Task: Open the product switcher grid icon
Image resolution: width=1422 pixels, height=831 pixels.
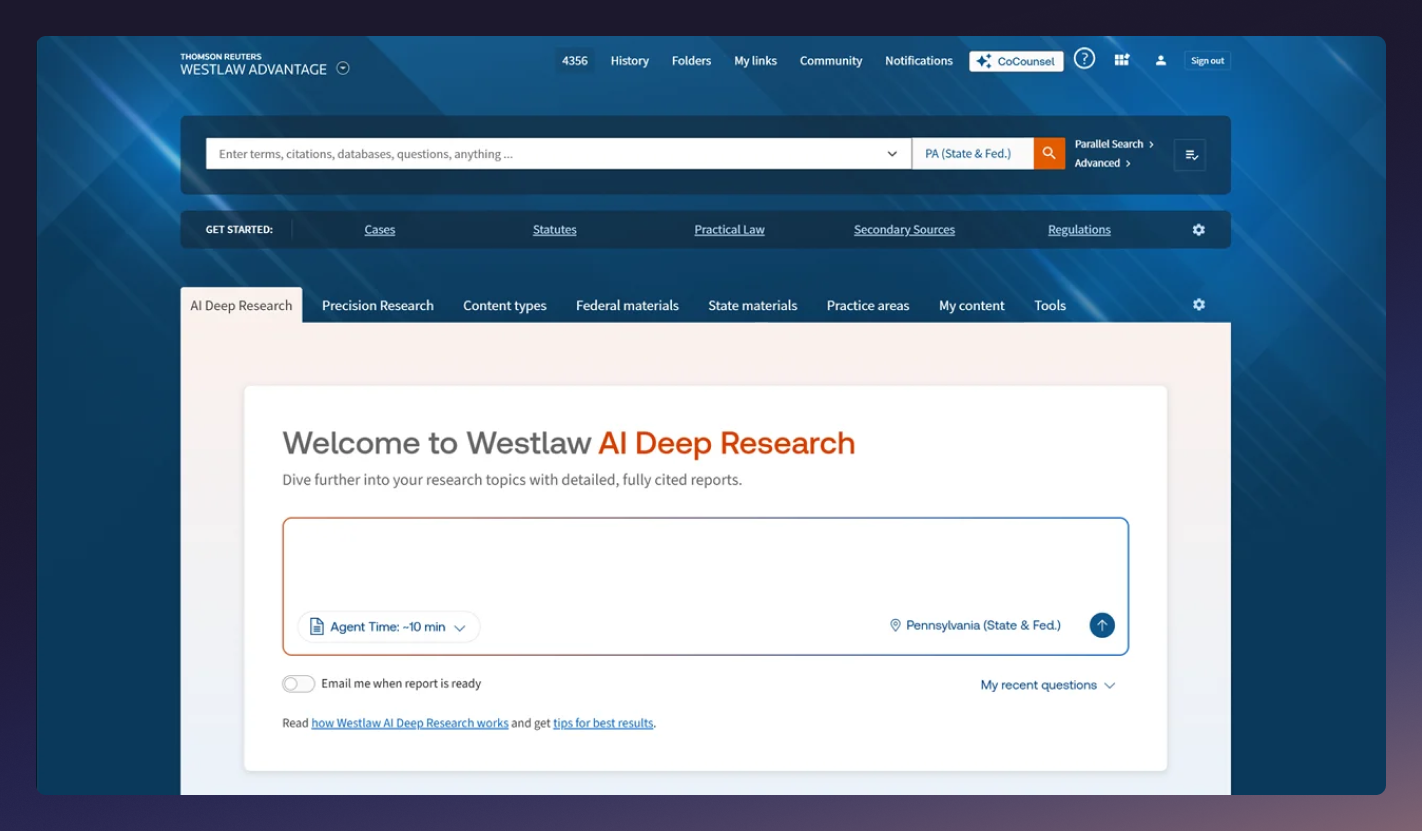Action: 1122,60
